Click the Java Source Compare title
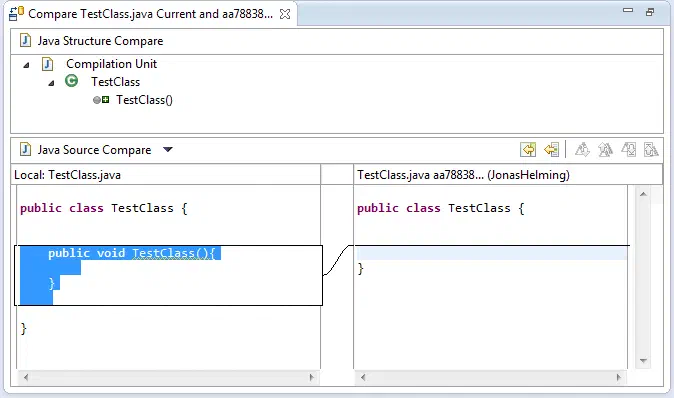The height and width of the screenshot is (398, 674). click(94, 150)
